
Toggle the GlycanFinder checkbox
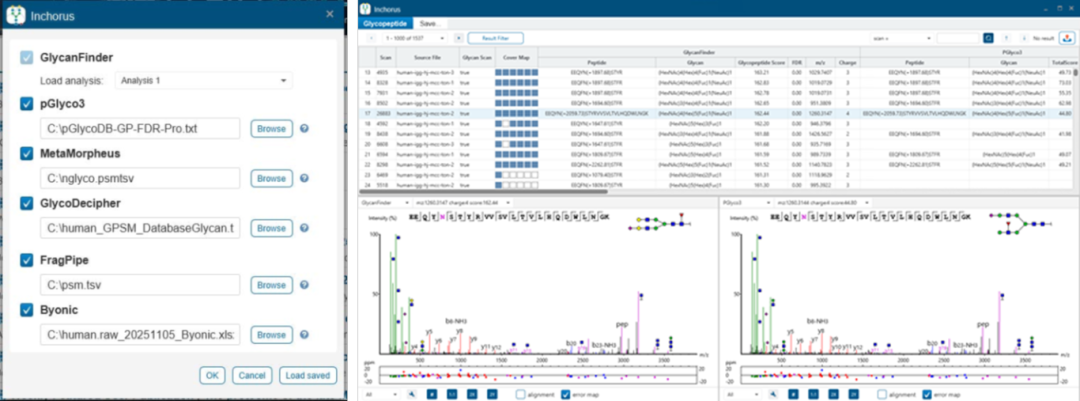26,58
